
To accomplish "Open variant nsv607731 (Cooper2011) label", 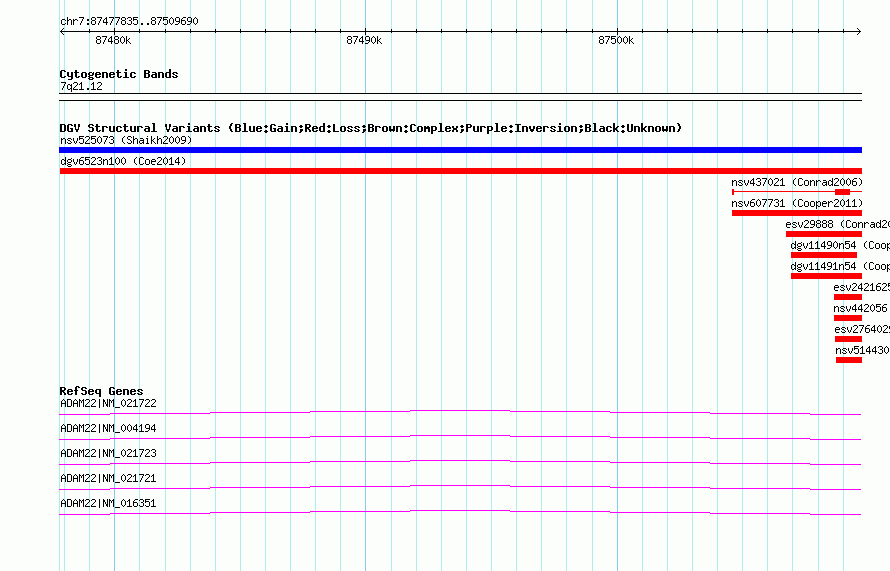I will [797, 203].
